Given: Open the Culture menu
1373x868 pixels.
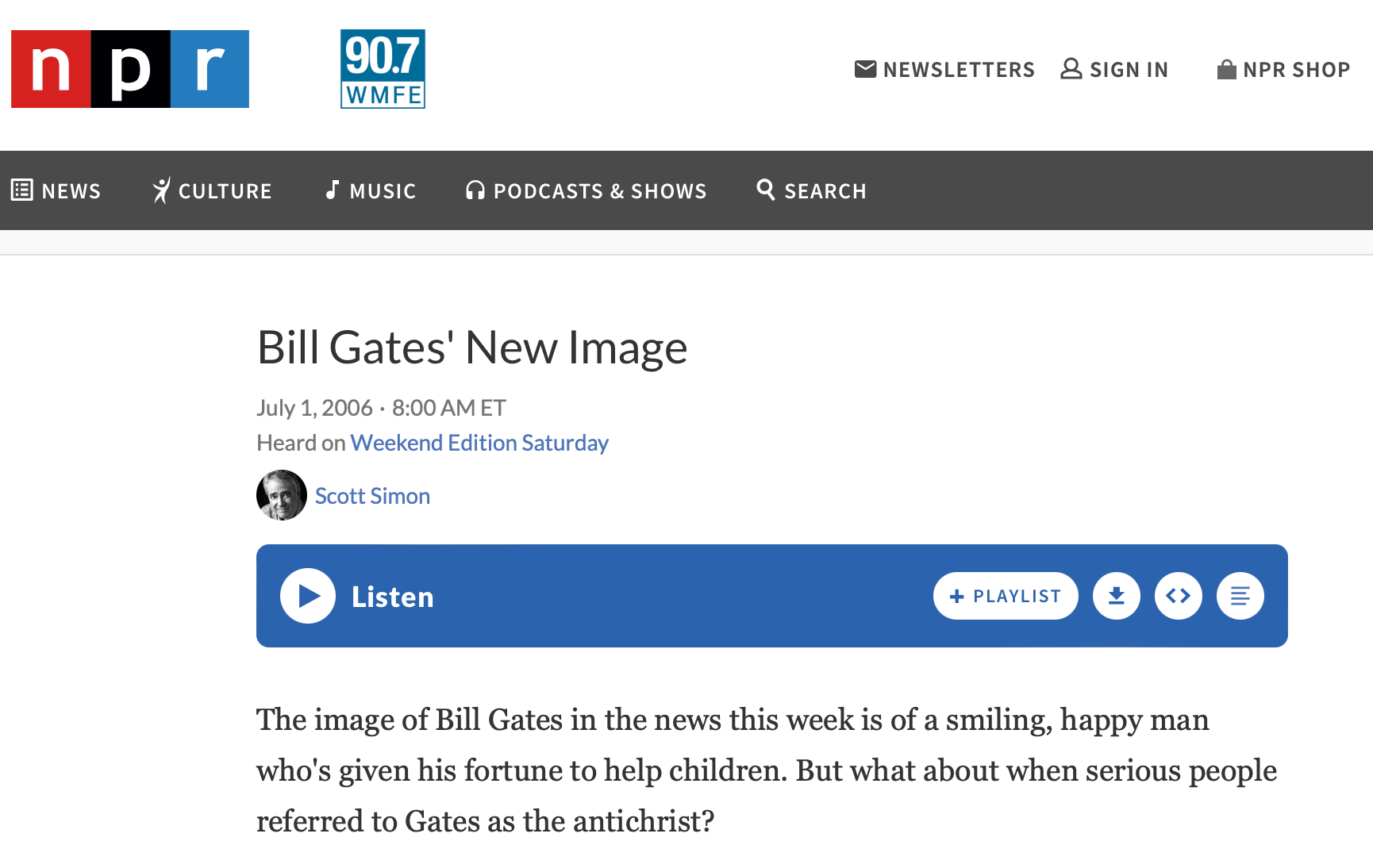Looking at the screenshot, I should pyautogui.click(x=212, y=190).
